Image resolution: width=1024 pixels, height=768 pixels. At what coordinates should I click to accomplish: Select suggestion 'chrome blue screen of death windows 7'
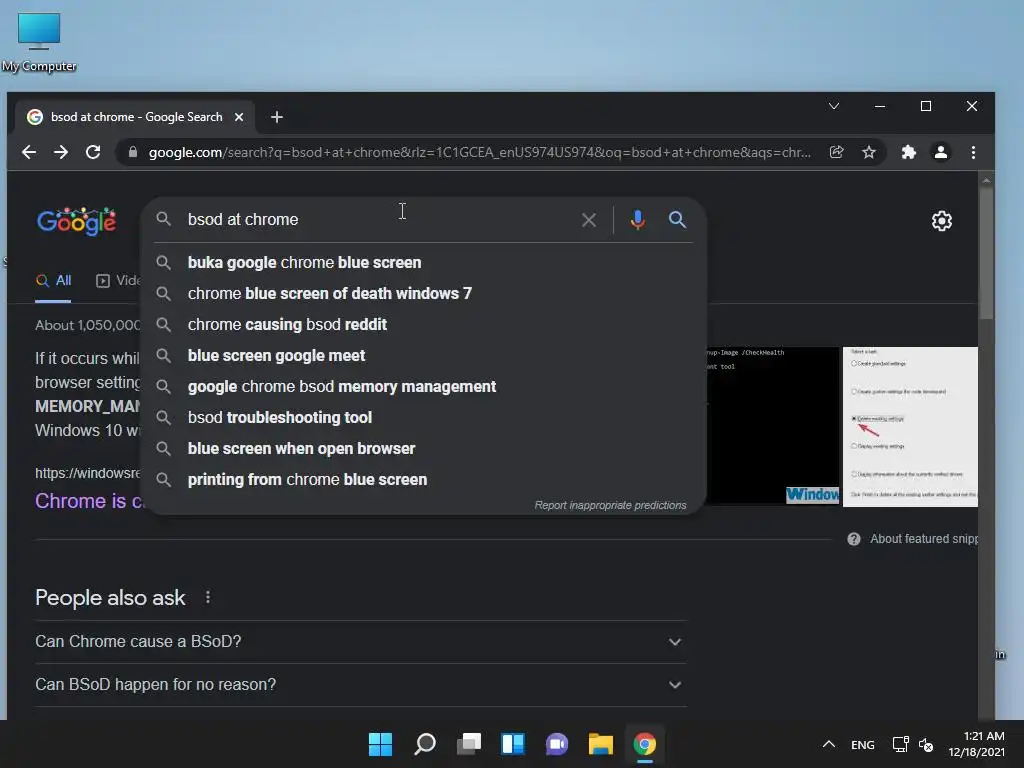pos(423,293)
